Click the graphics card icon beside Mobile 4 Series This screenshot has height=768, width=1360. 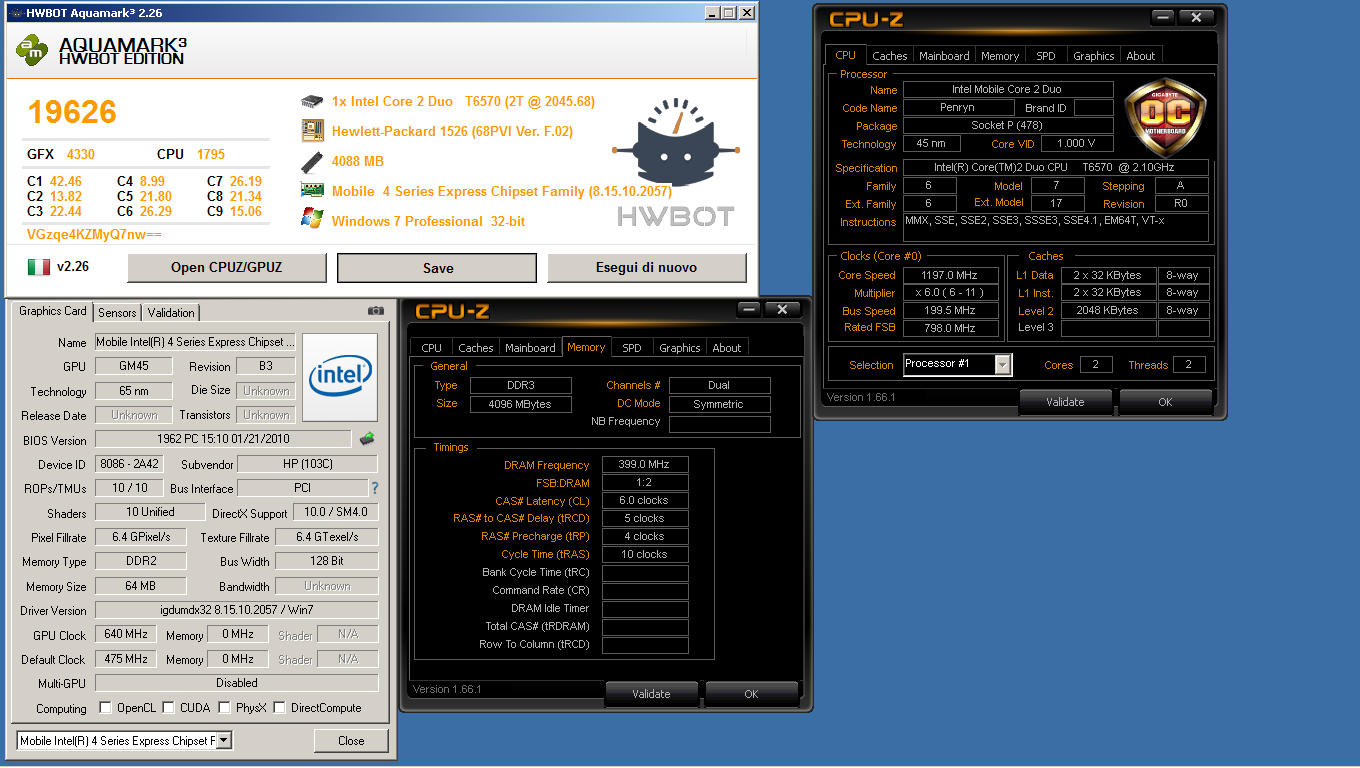point(313,190)
